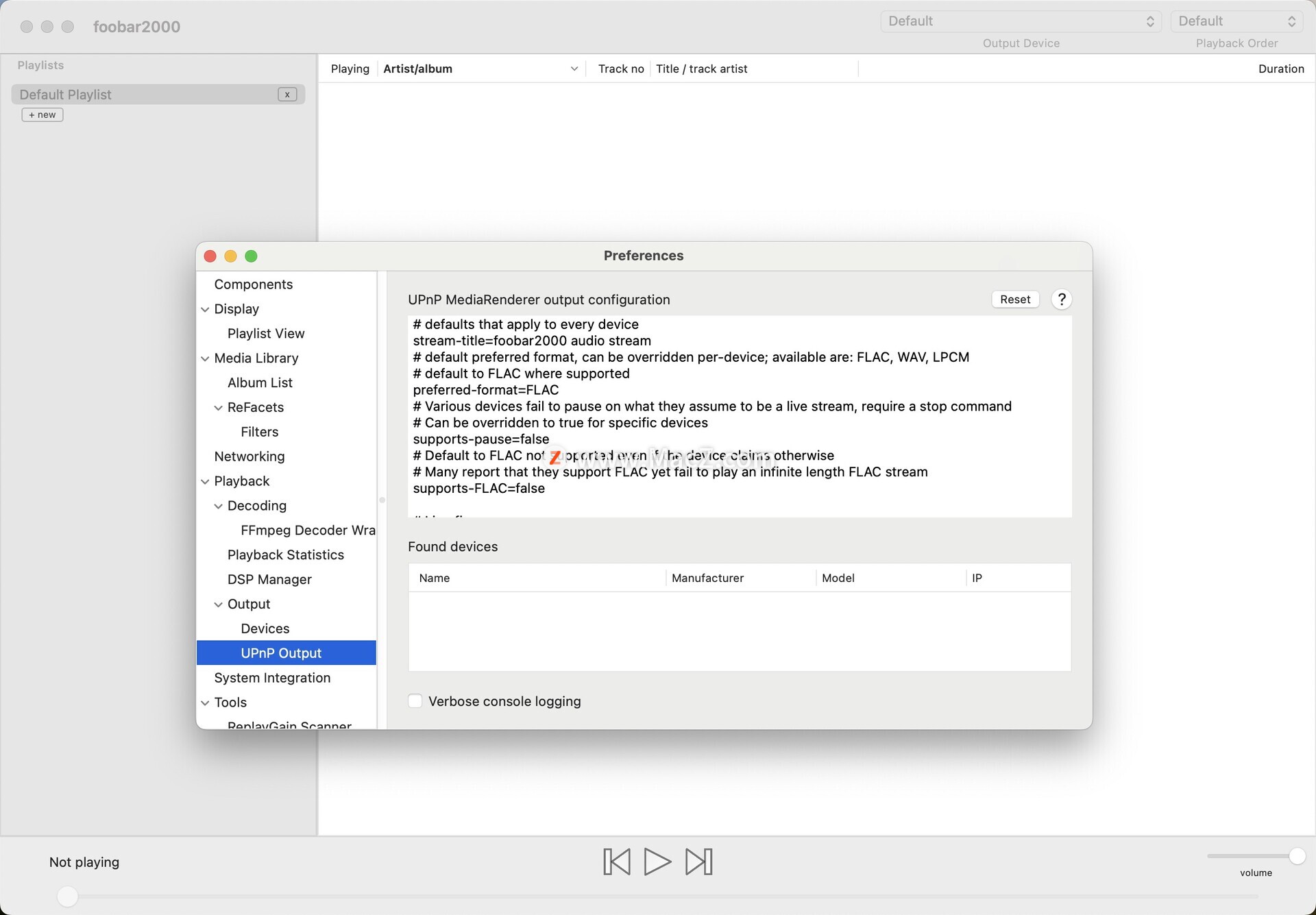Collapse the Playback tree section
Image resolution: width=1316 pixels, height=915 pixels.
click(205, 481)
